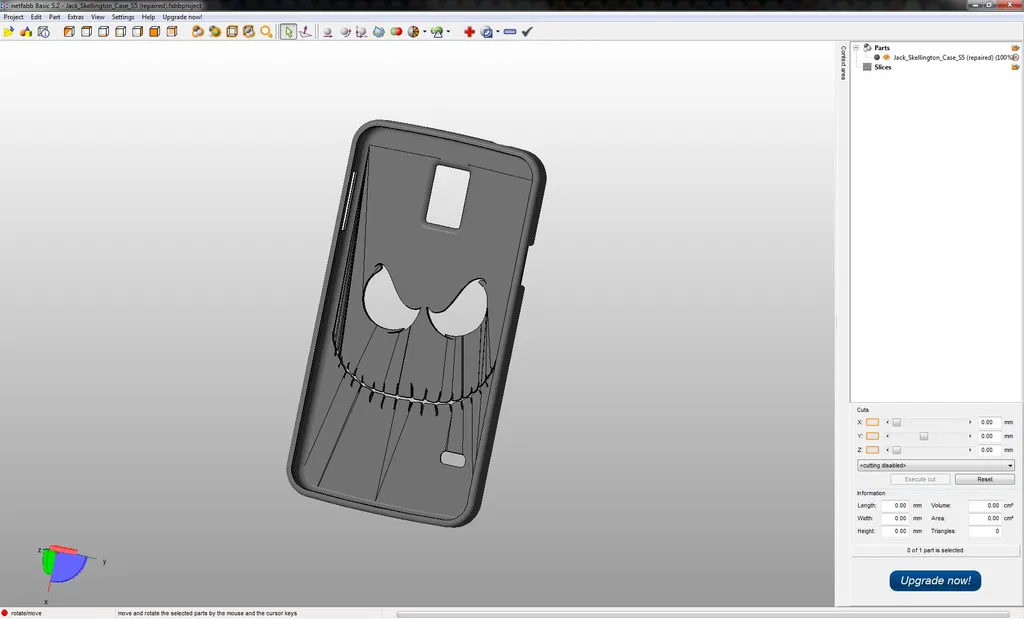Click the green checkmark apply repair icon
Screen dimensions: 1024x619
tap(527, 31)
